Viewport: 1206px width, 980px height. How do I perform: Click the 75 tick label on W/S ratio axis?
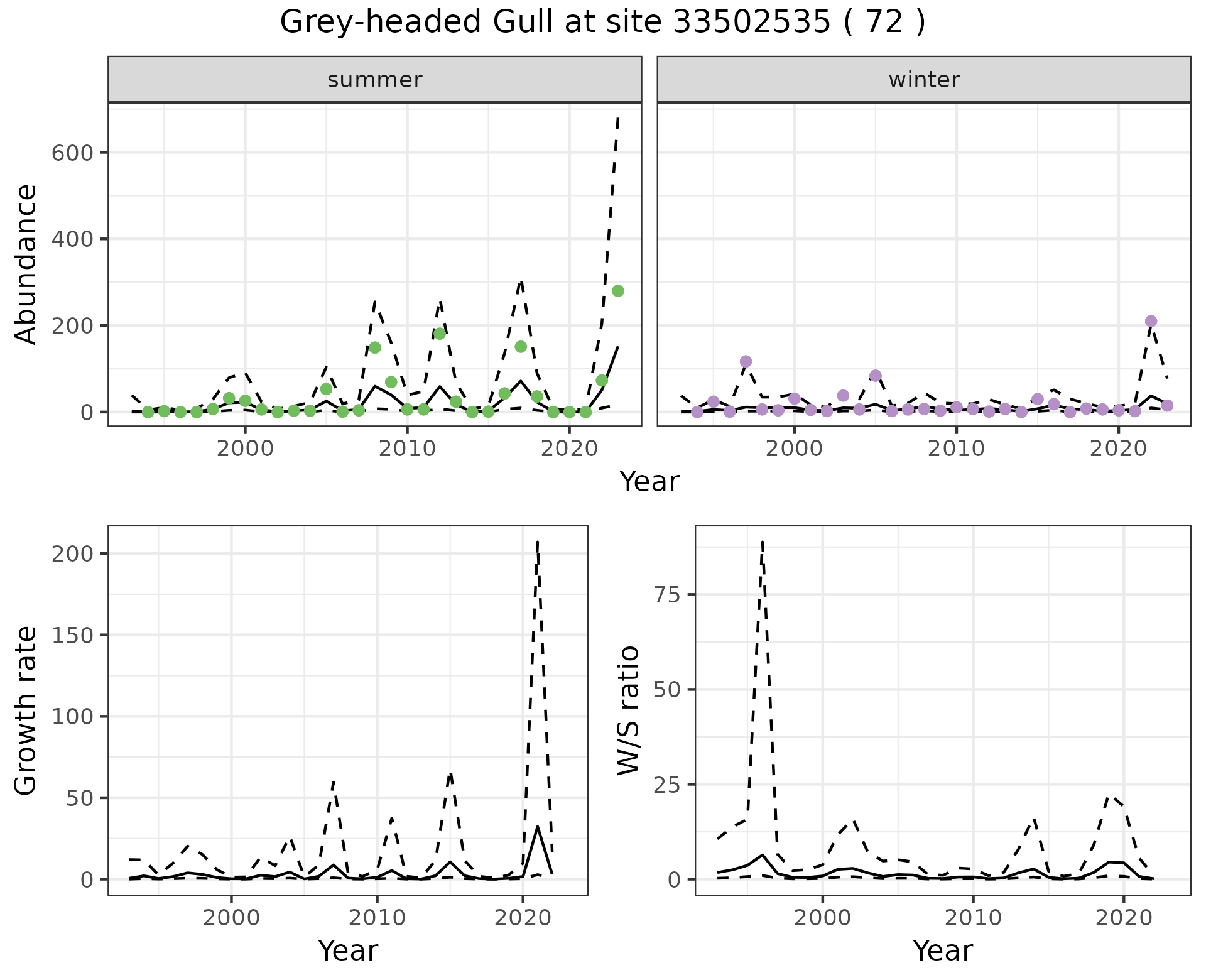coord(667,595)
